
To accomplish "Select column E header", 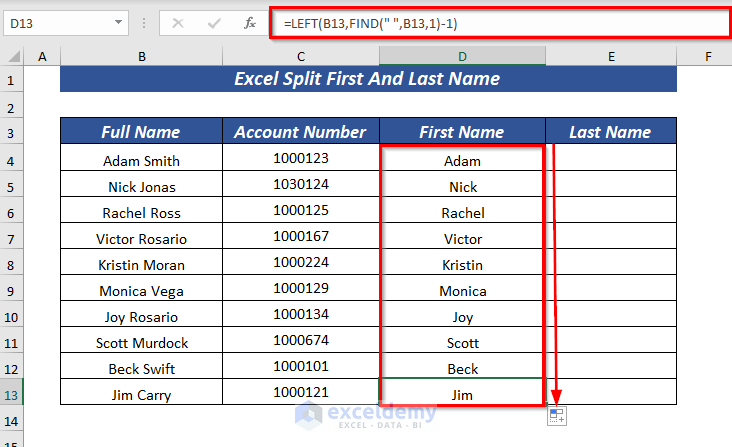I will [610, 57].
